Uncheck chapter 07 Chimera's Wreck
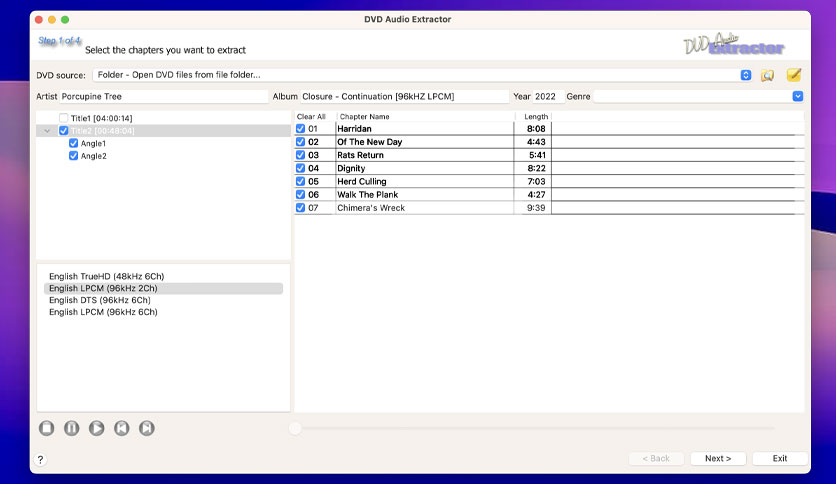The width and height of the screenshot is (836, 484). 300,208
